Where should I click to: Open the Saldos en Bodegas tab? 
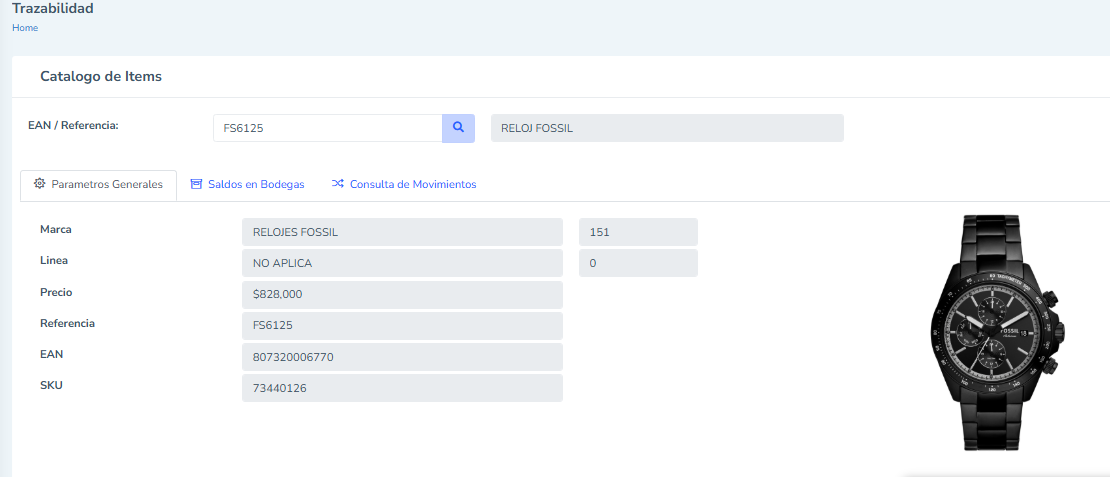click(x=255, y=185)
